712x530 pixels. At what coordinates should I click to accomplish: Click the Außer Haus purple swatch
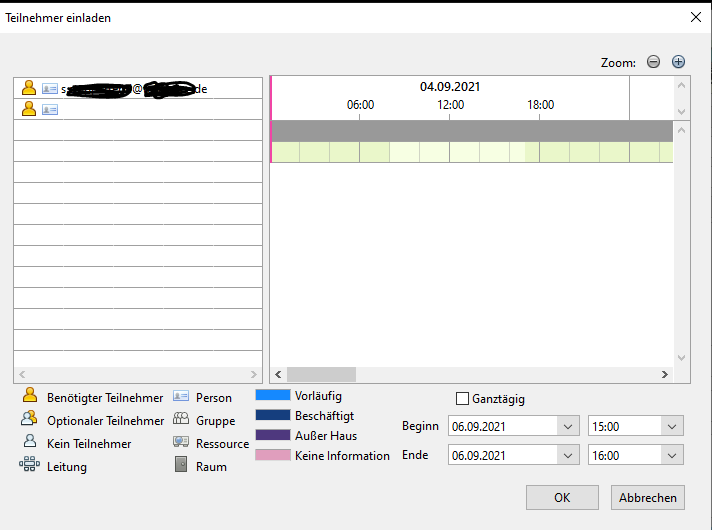tap(272, 435)
